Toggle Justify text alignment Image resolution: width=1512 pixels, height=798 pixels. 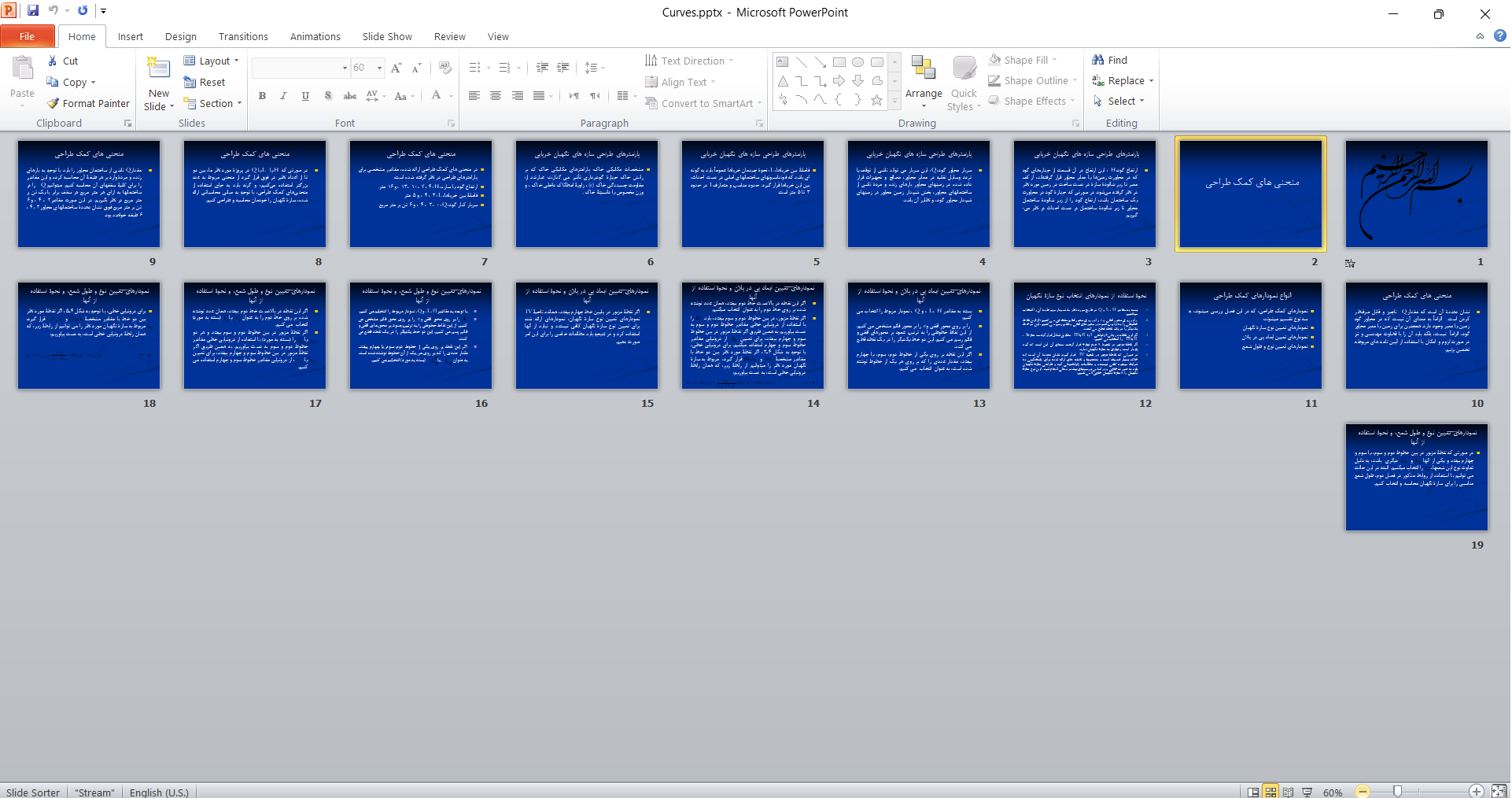coord(539,96)
